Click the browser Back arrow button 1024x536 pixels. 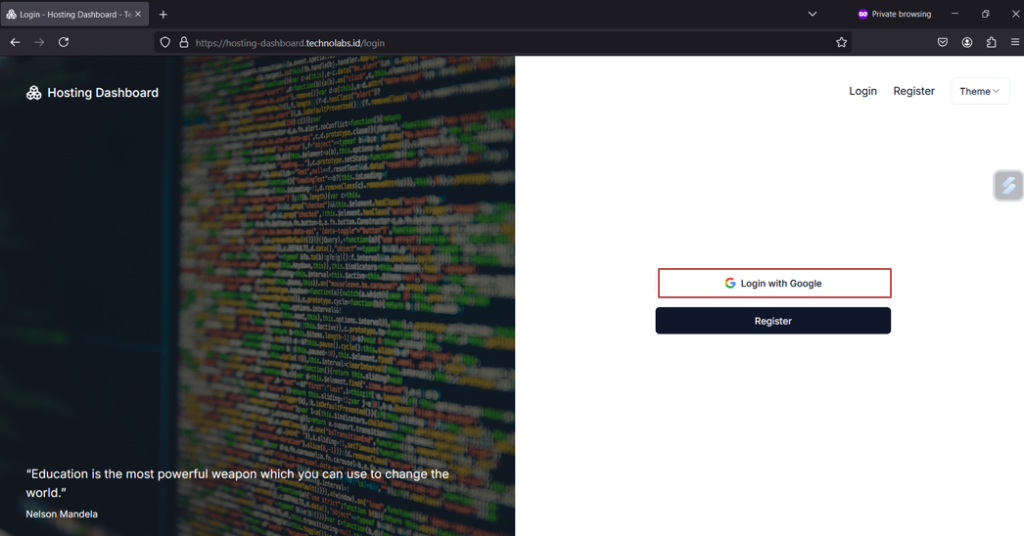(x=15, y=42)
